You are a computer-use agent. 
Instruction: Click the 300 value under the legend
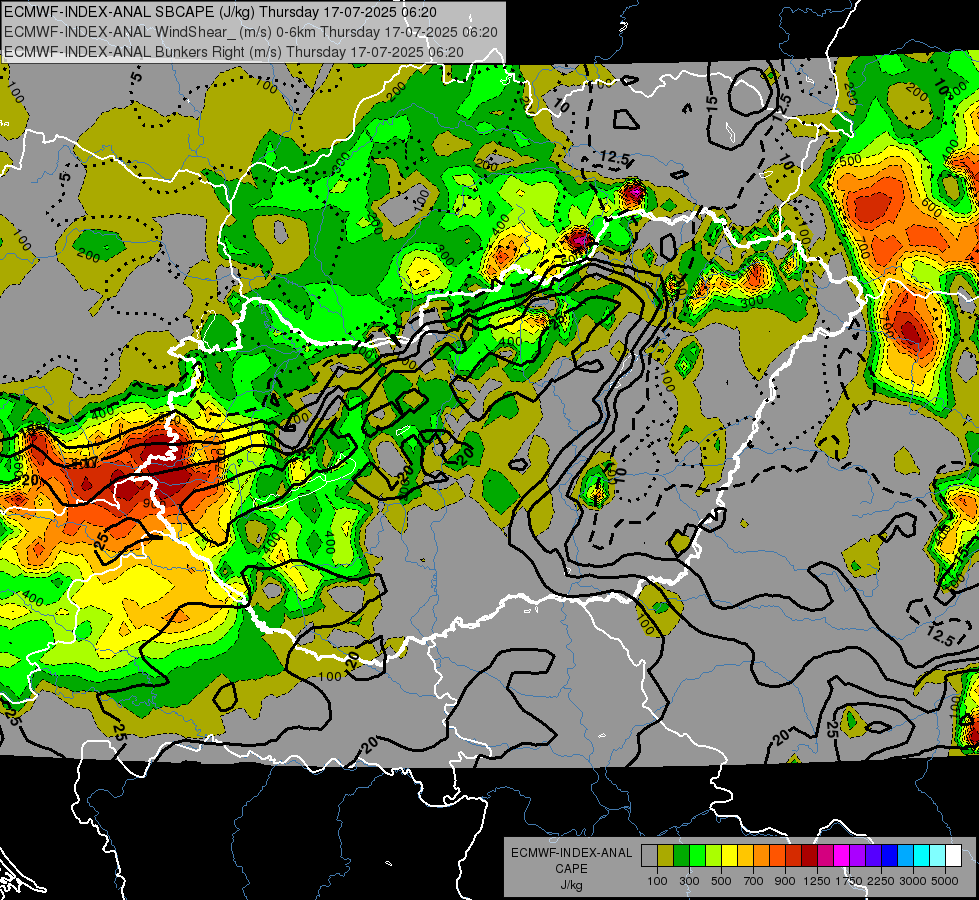tap(689, 881)
